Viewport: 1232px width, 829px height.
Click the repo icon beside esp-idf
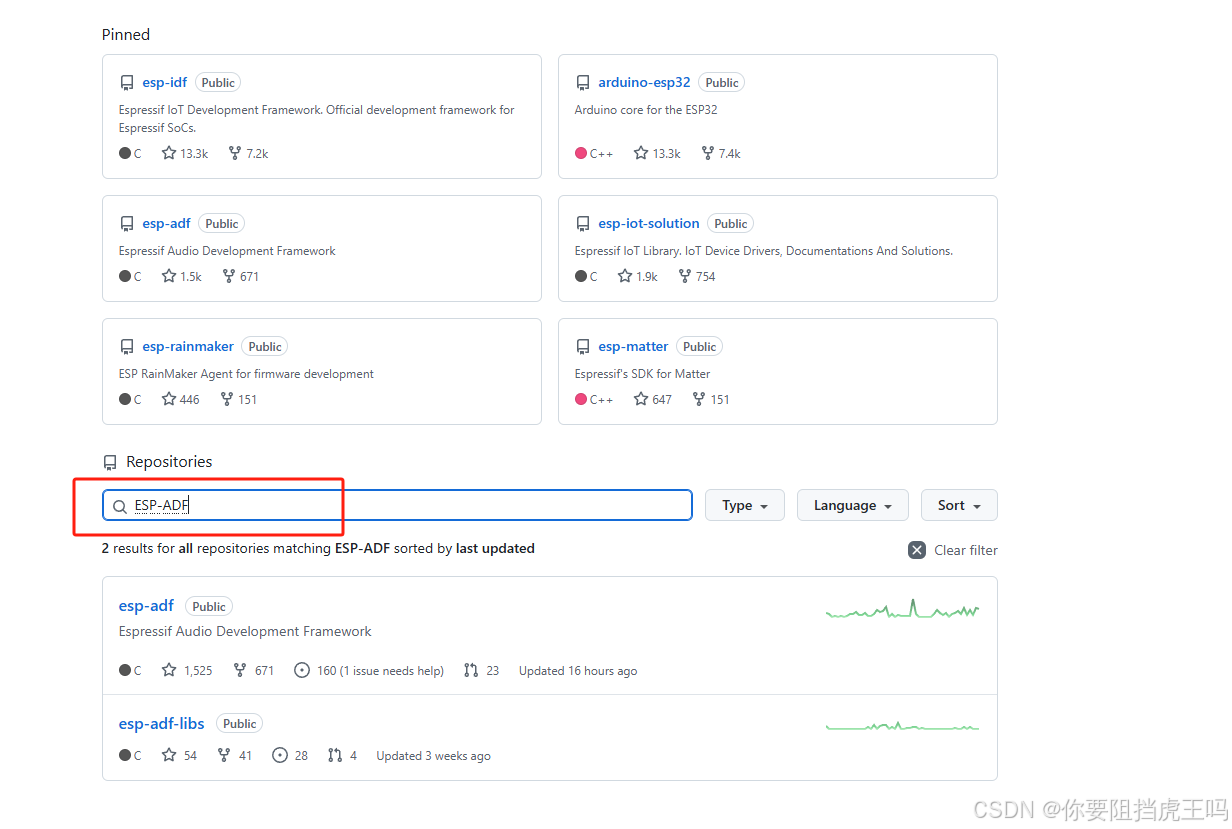[x=127, y=83]
